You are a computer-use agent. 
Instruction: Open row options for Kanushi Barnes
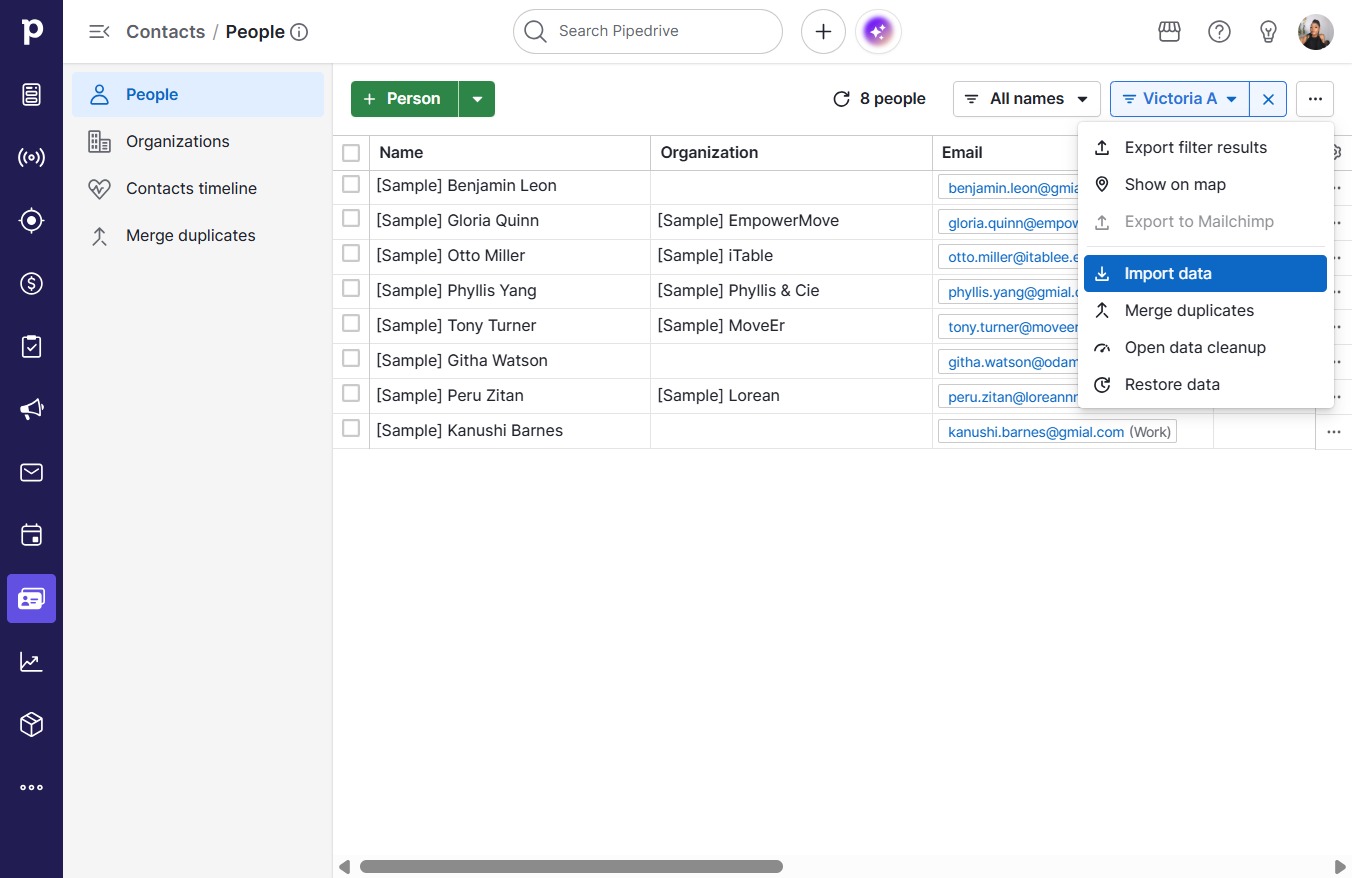(1333, 432)
